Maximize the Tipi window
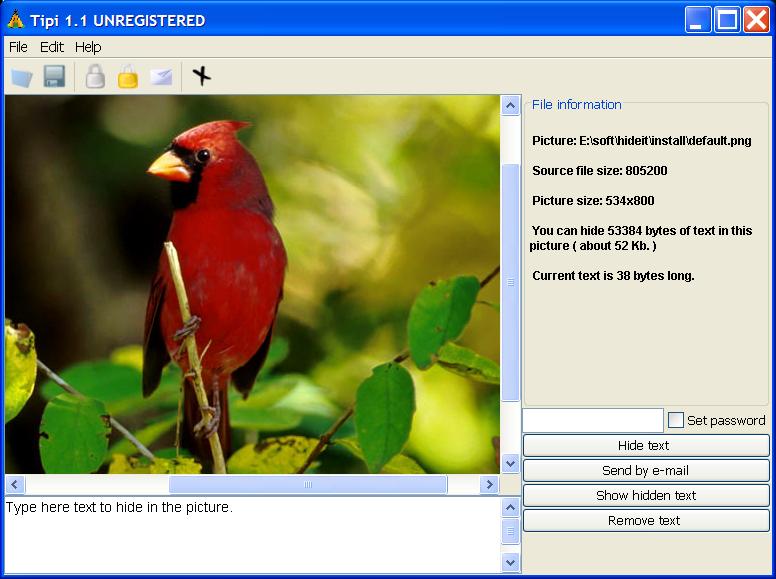 727,20
